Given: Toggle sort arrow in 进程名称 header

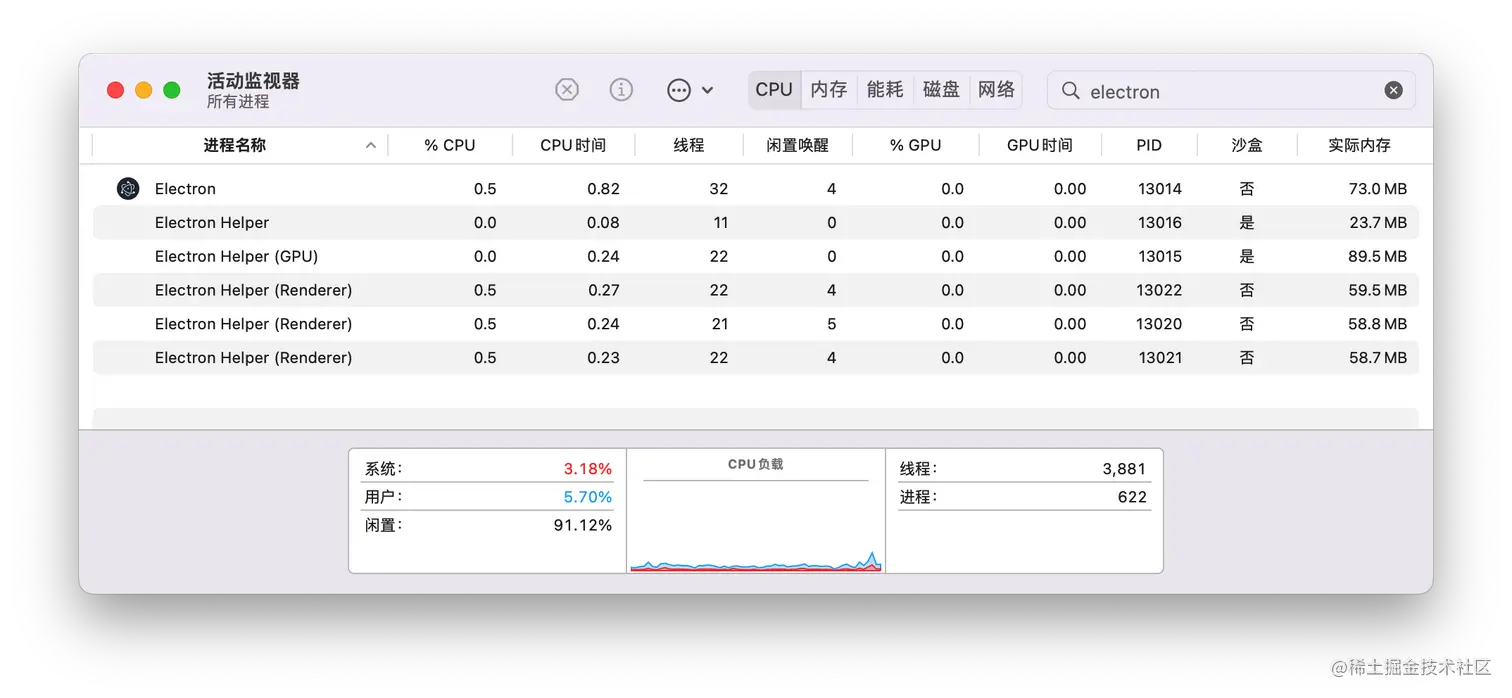Looking at the screenshot, I should [371, 145].
